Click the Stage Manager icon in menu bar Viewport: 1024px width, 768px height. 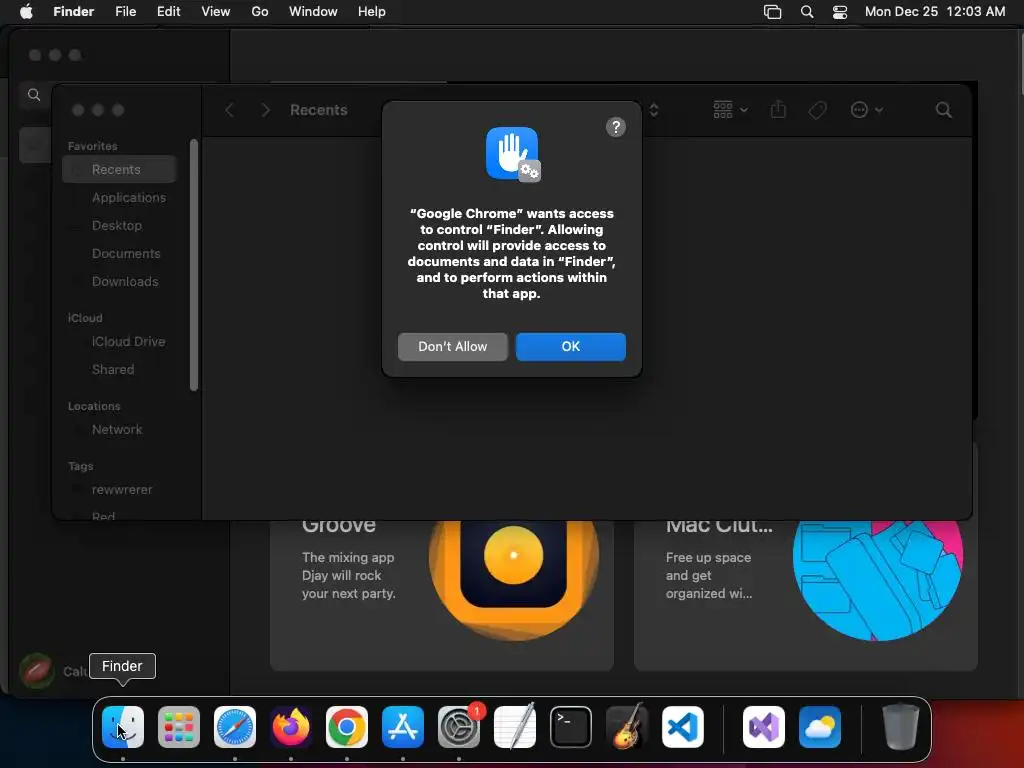[x=773, y=12]
